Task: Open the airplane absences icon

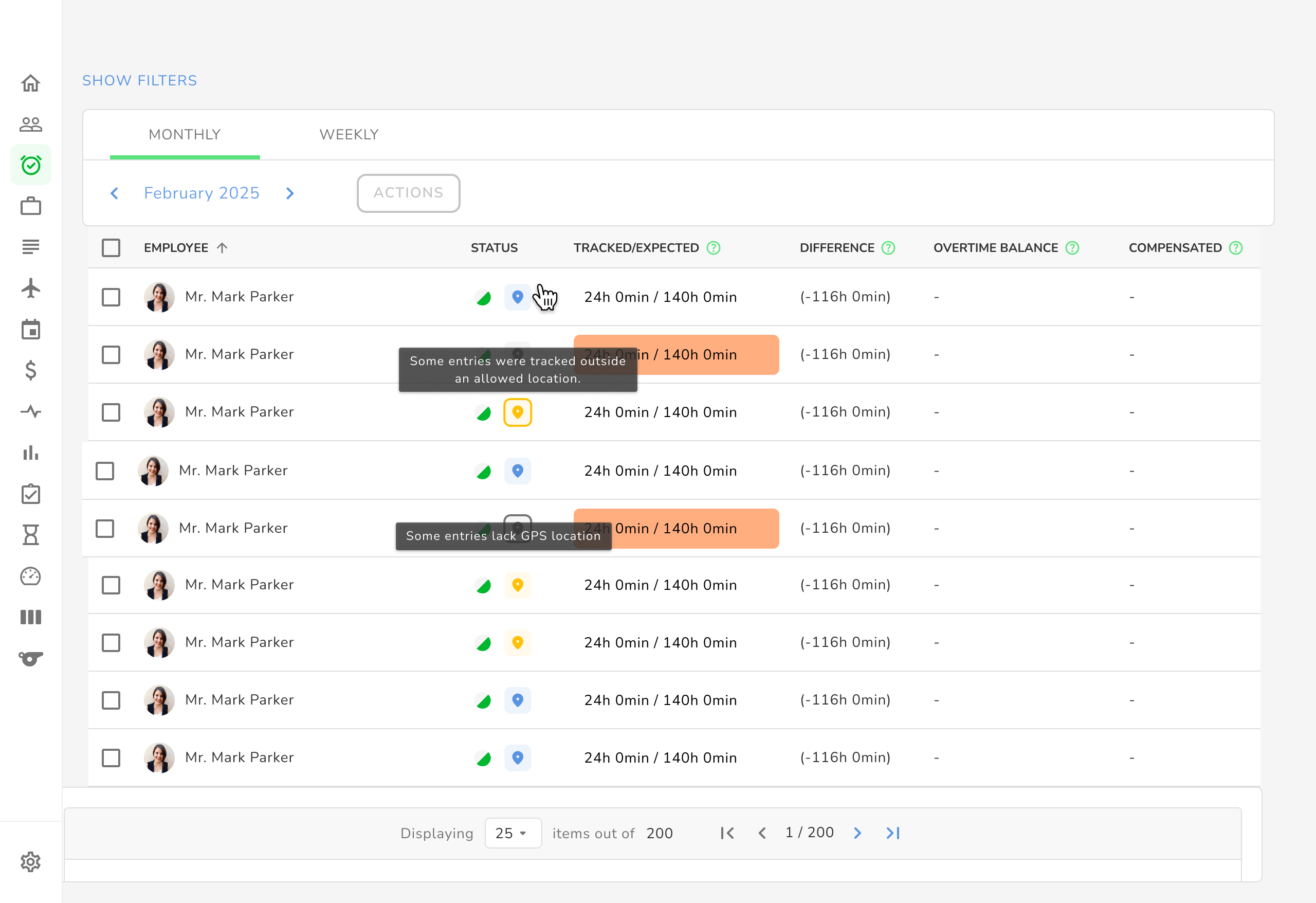Action: tap(30, 288)
